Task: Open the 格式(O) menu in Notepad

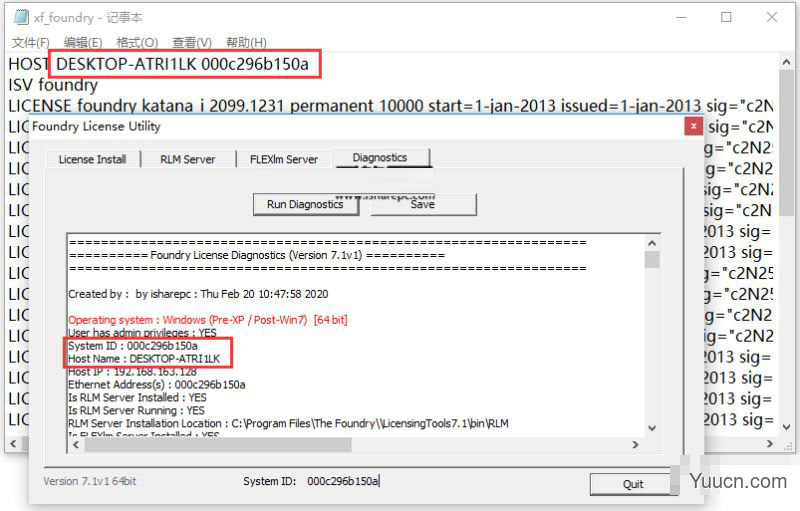Action: [137, 42]
